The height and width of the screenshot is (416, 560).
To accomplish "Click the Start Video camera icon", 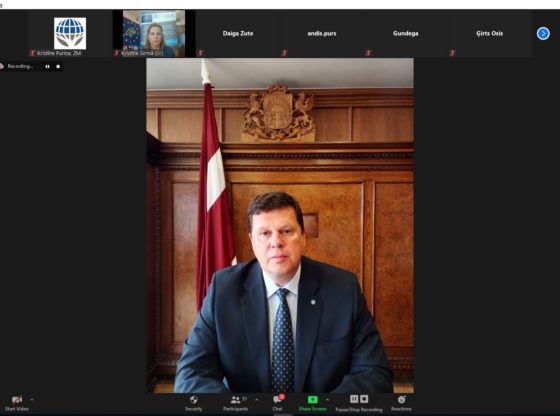I will click(17, 400).
